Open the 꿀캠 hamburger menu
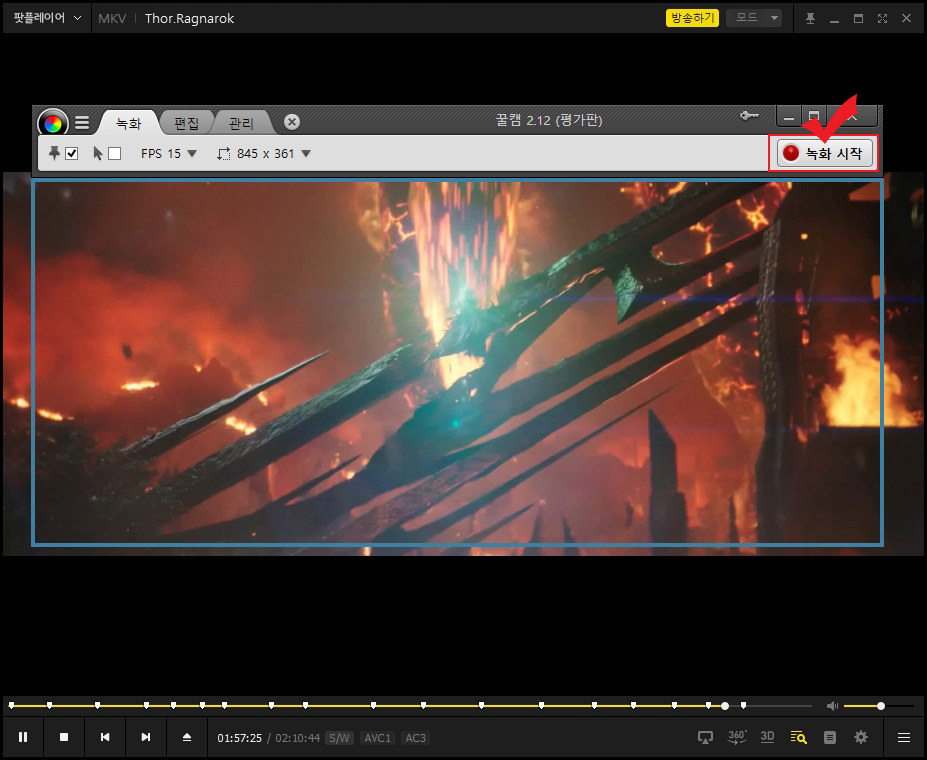Viewport: 927px width, 760px height. tap(82, 122)
